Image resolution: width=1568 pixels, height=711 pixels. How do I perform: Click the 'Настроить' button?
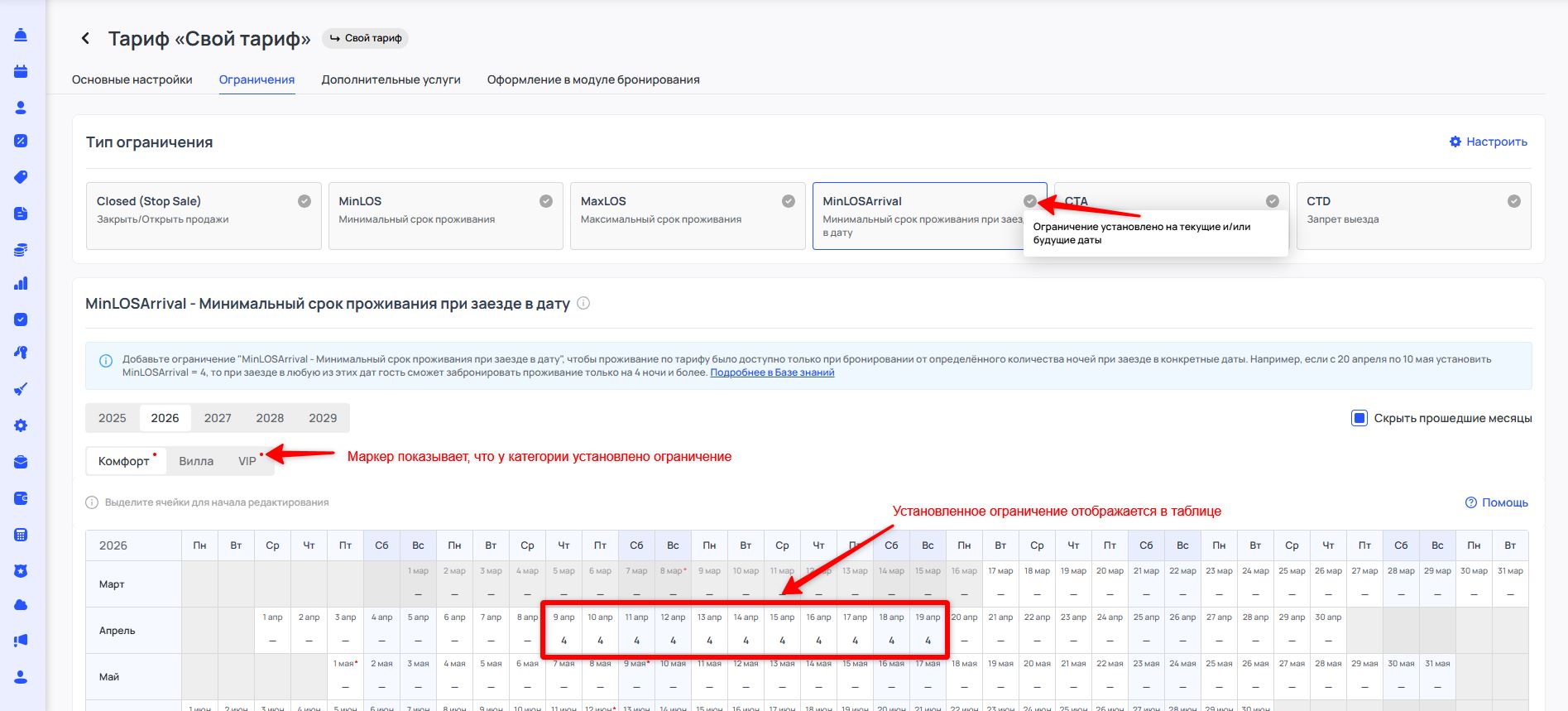(x=1488, y=142)
